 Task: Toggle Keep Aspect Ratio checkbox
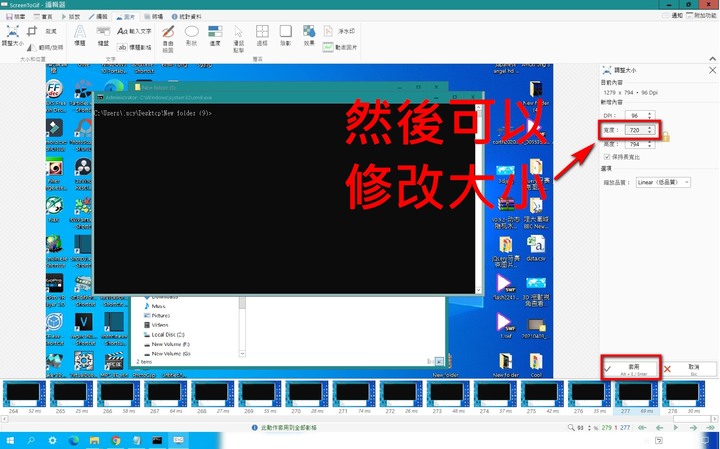pyautogui.click(x=607, y=157)
